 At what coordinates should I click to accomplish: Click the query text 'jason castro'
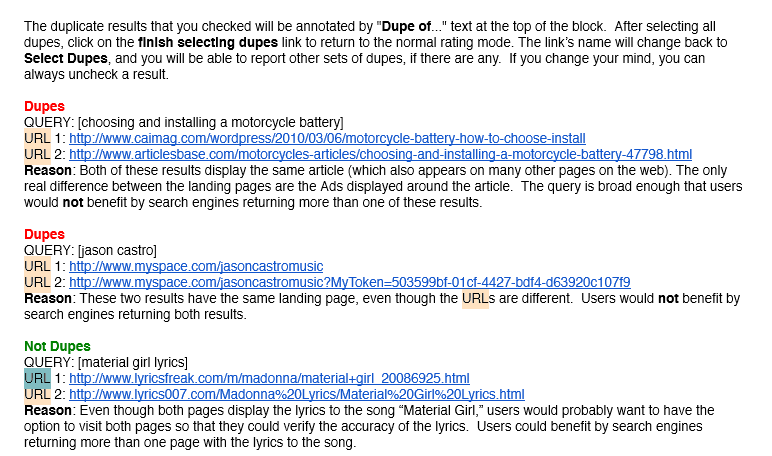(x=117, y=251)
